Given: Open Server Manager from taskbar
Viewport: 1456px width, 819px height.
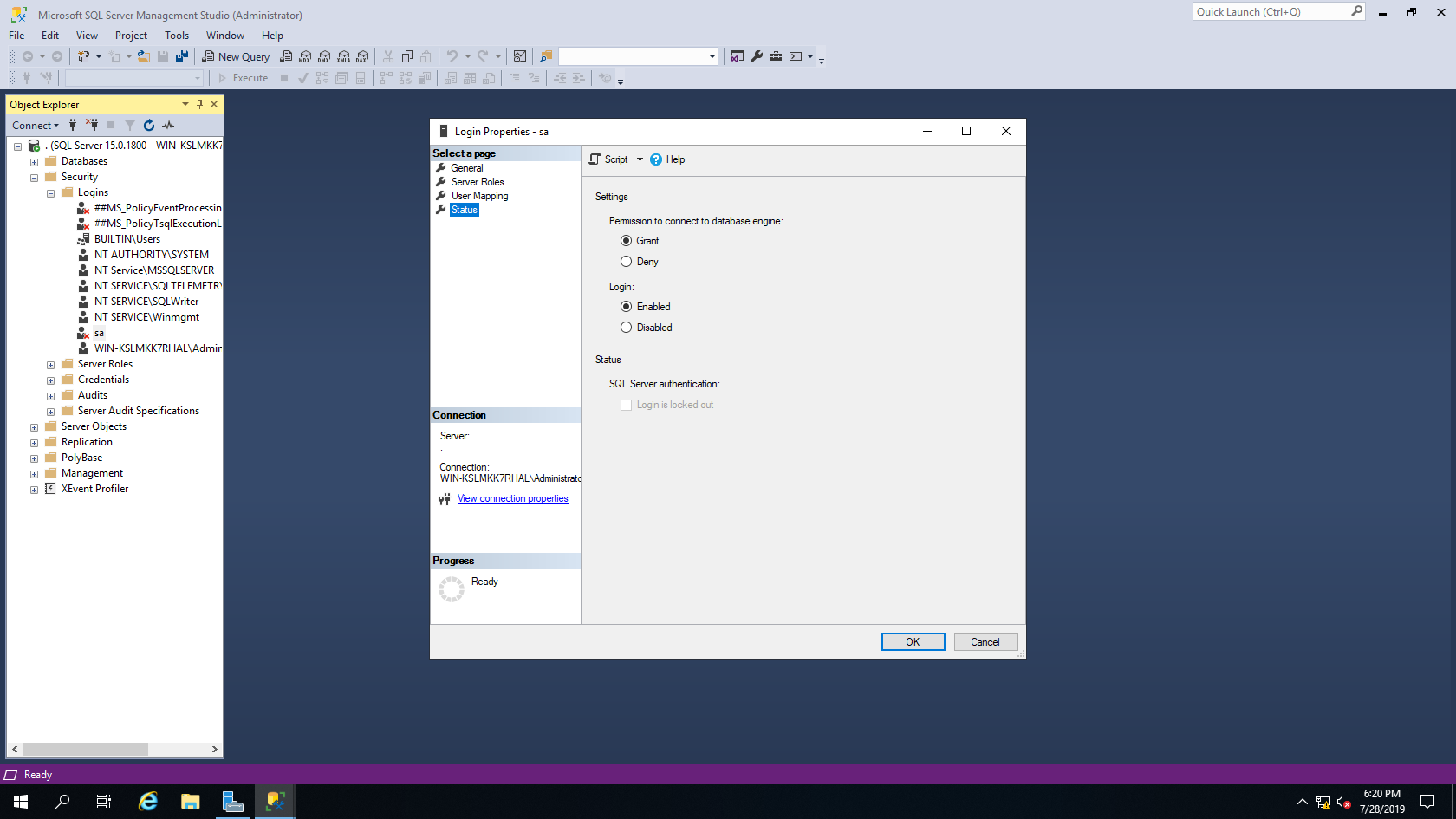Looking at the screenshot, I should [233, 802].
